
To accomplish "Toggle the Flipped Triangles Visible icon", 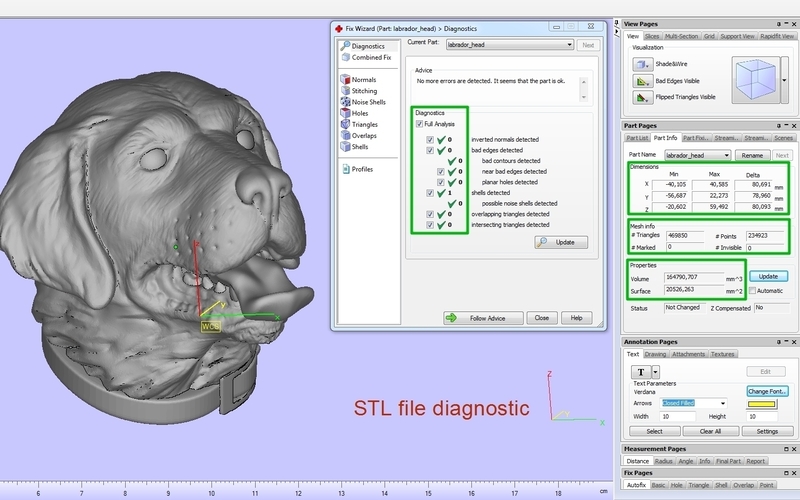I will pos(641,97).
